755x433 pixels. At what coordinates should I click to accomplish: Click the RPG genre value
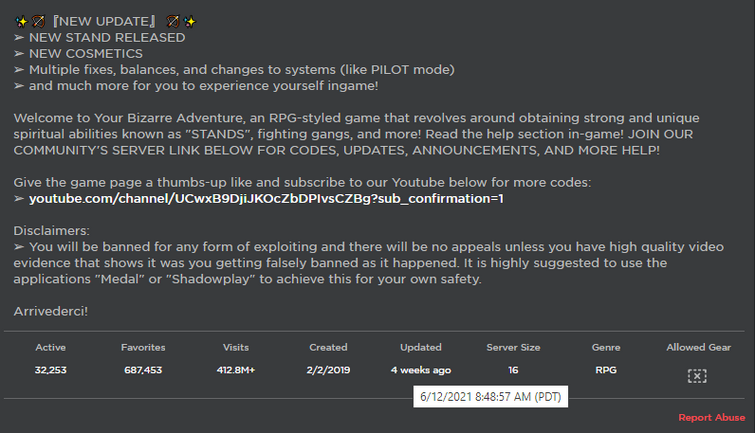tap(606, 370)
